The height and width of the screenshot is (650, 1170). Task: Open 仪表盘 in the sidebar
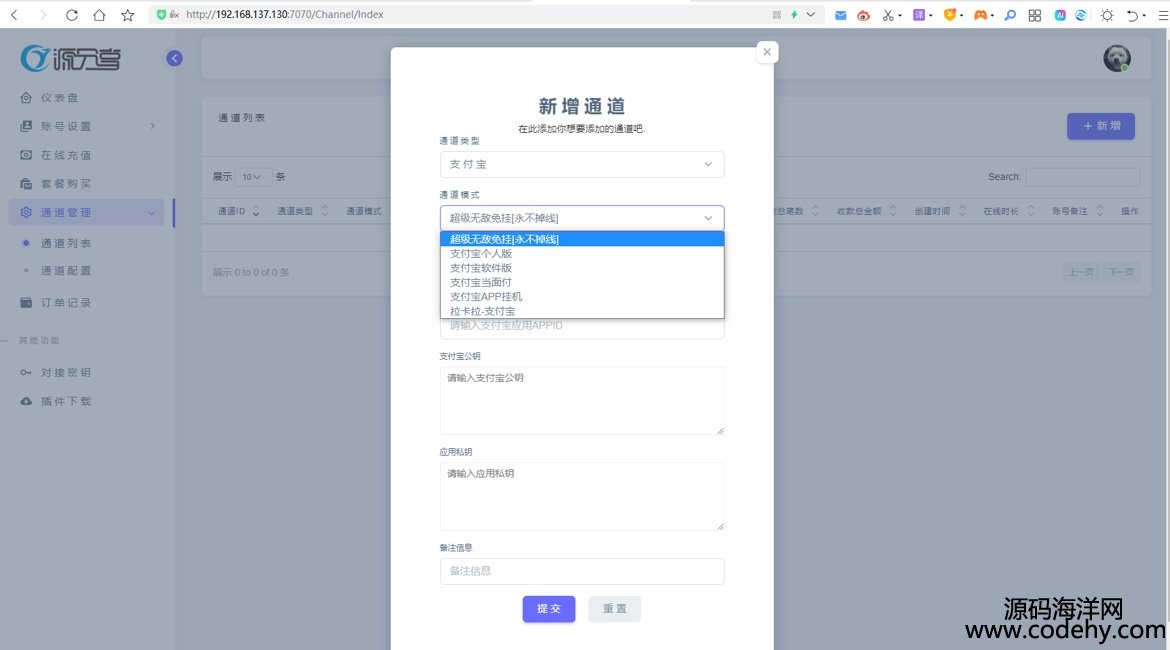coord(60,98)
